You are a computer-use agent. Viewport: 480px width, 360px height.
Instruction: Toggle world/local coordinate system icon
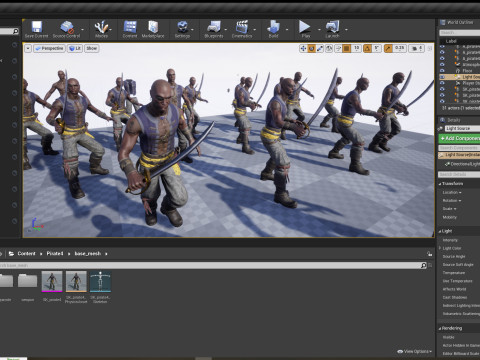tap(329, 49)
